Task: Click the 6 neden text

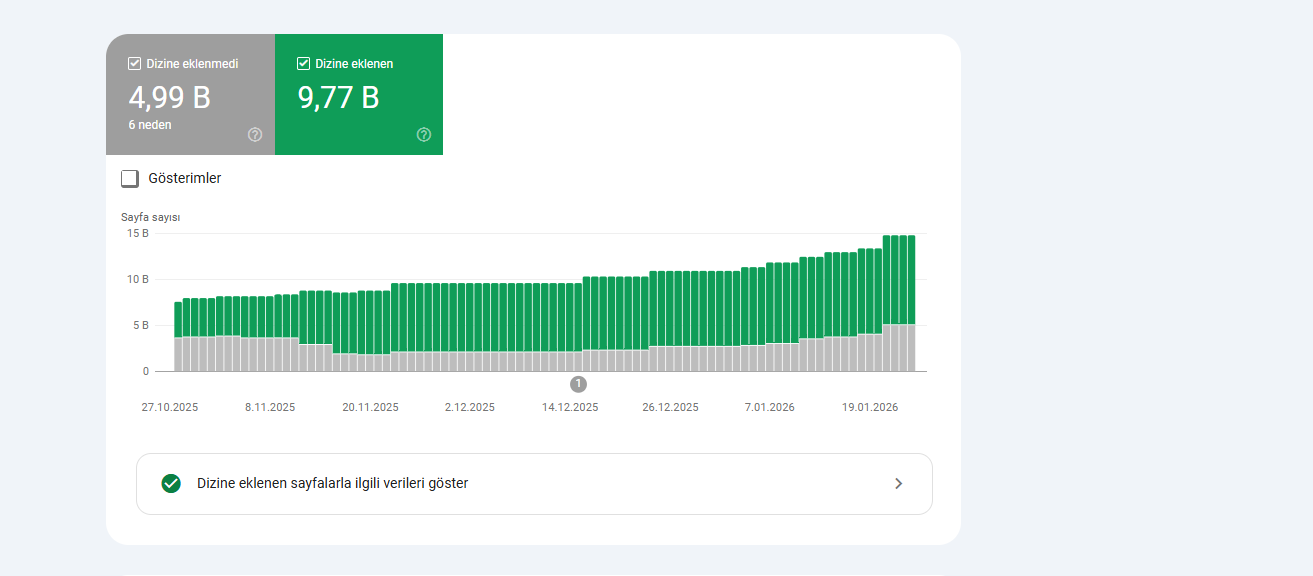Action: click(x=150, y=125)
